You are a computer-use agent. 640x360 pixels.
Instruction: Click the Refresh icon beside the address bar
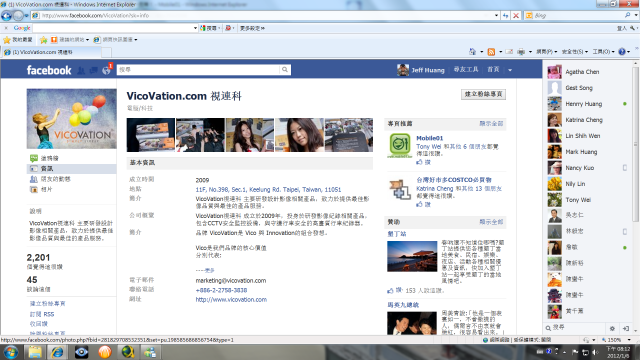[x=506, y=16]
